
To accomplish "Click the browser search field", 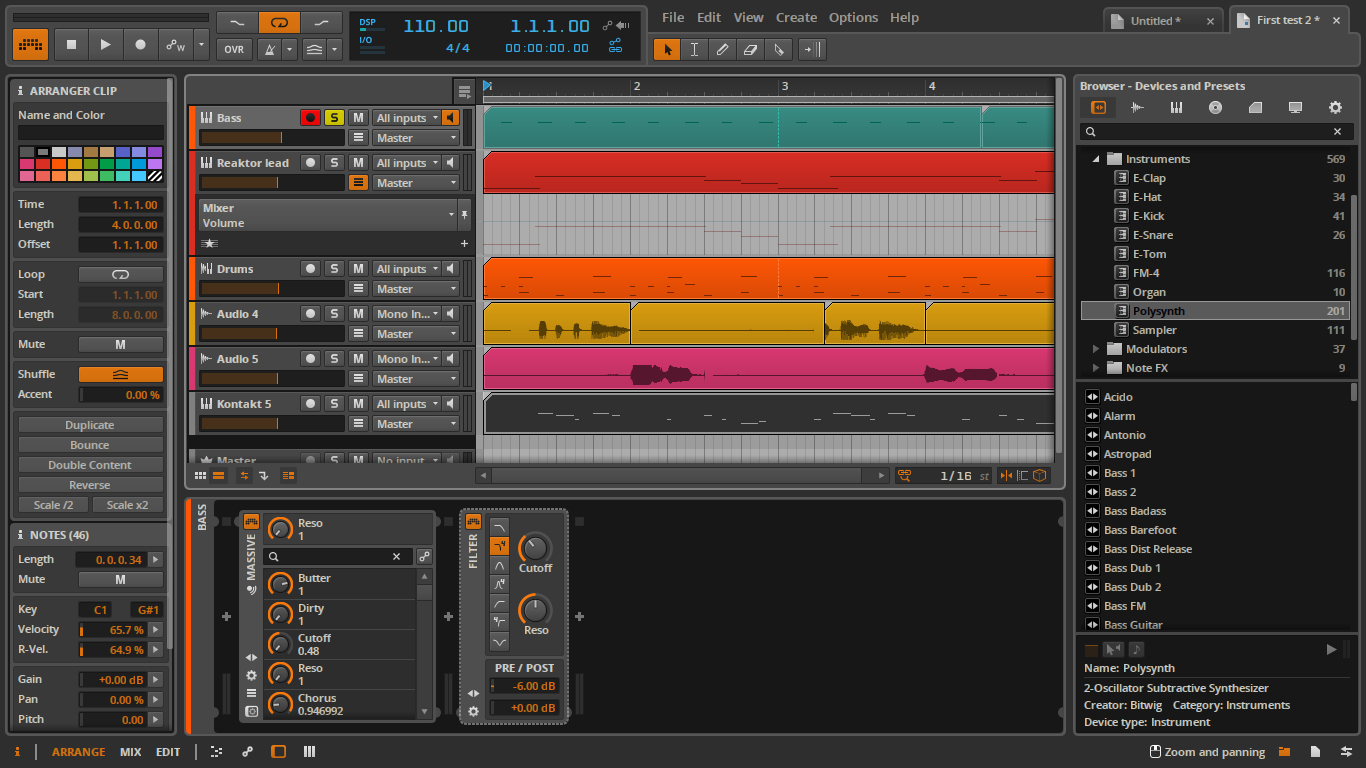I will click(1200, 130).
